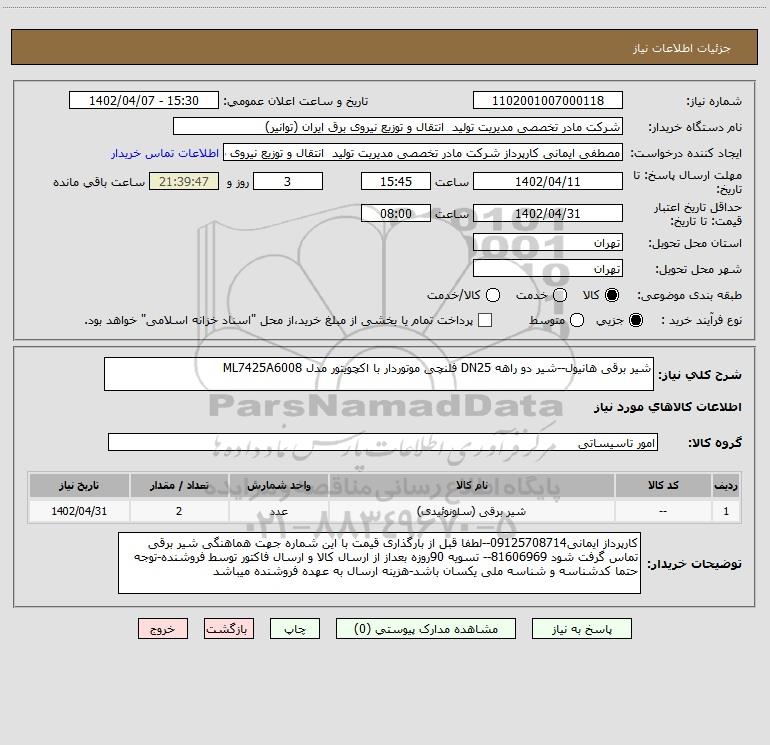Open the اطلاعات تماس خریدار link
Image resolution: width=770 pixels, height=745 pixels.
165,153
